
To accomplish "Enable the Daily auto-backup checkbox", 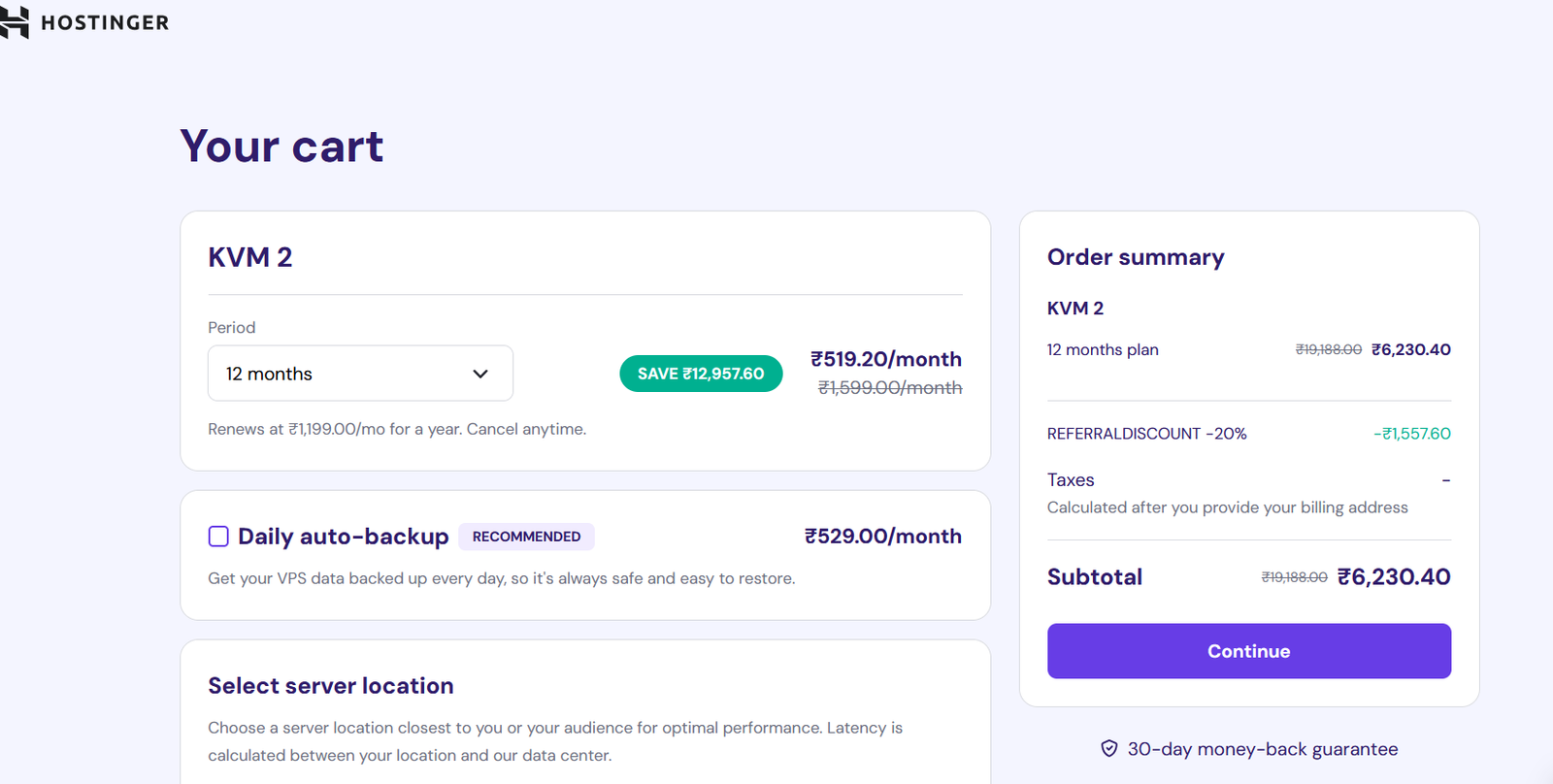I will [x=218, y=537].
